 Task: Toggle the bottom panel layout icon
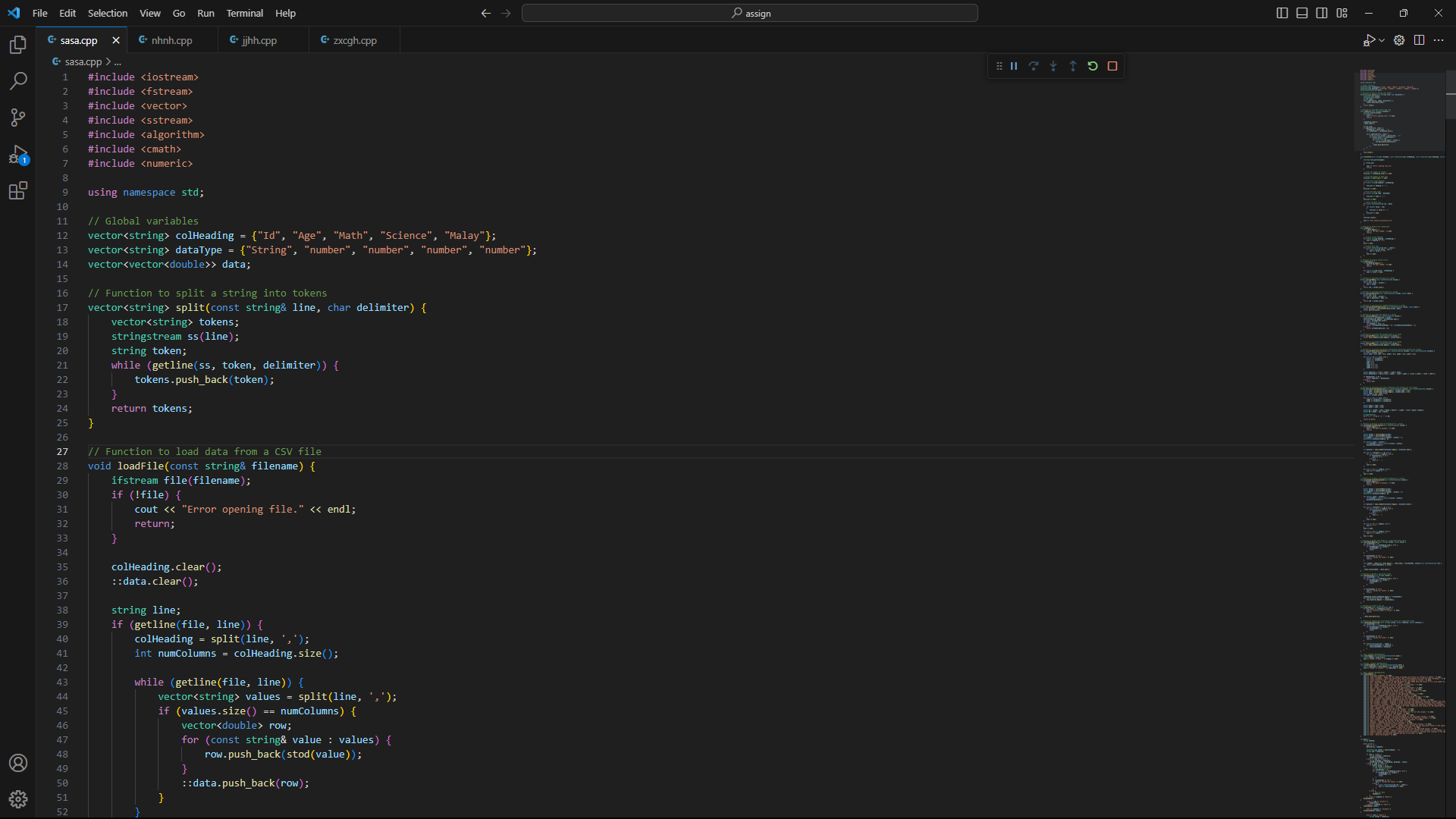(x=1302, y=13)
